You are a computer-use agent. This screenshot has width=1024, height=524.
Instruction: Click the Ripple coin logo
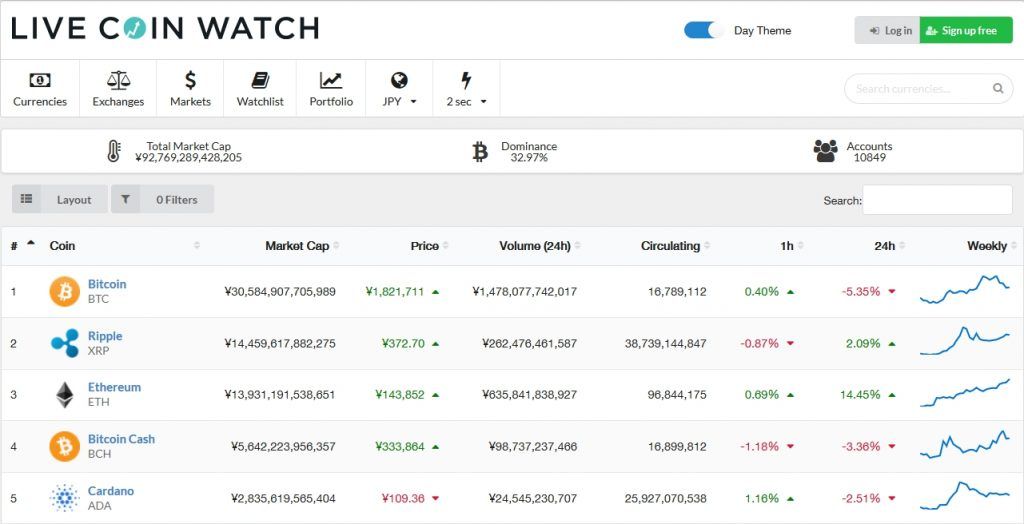[65, 343]
